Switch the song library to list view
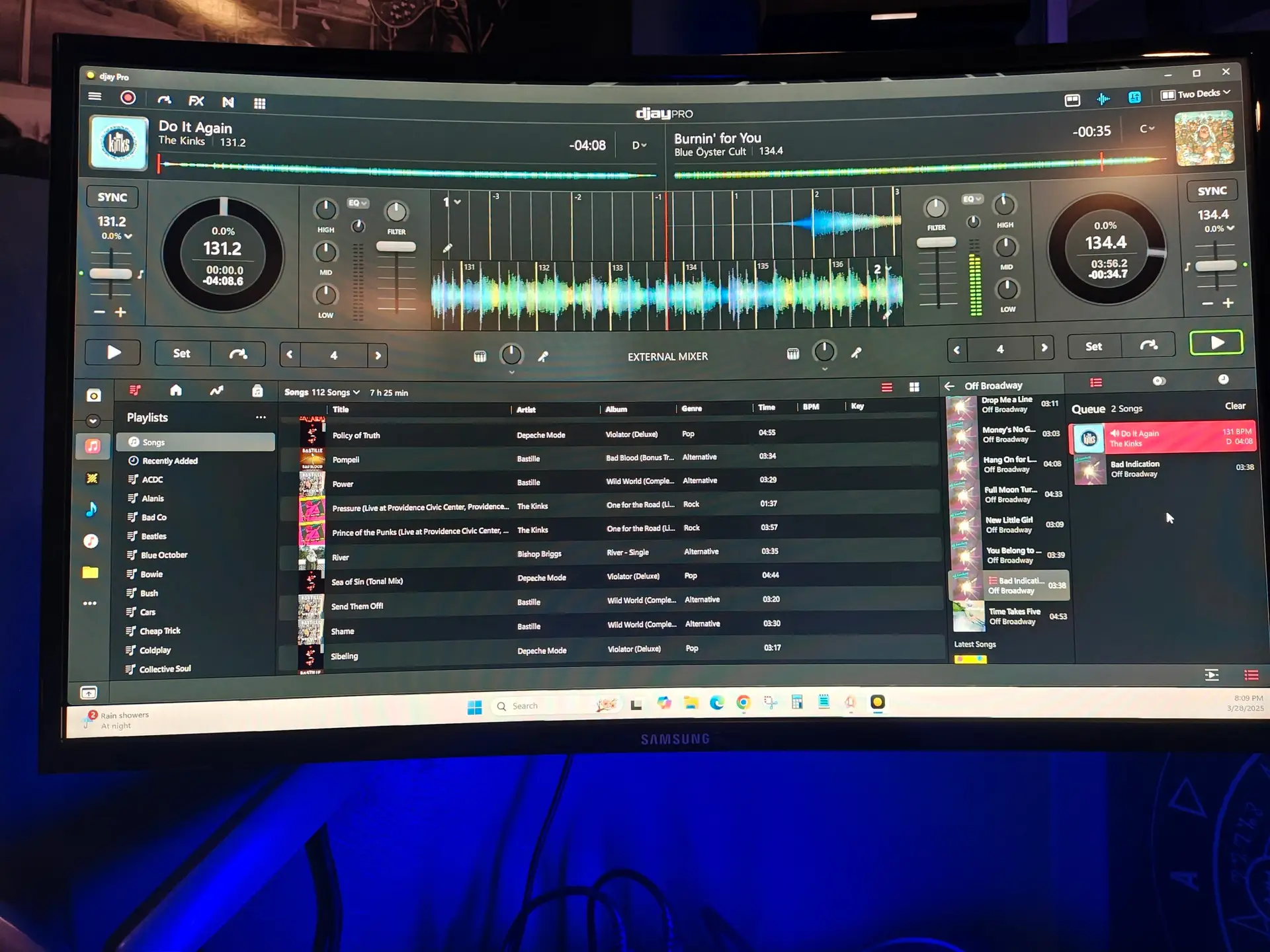The image size is (1270, 952). (887, 387)
